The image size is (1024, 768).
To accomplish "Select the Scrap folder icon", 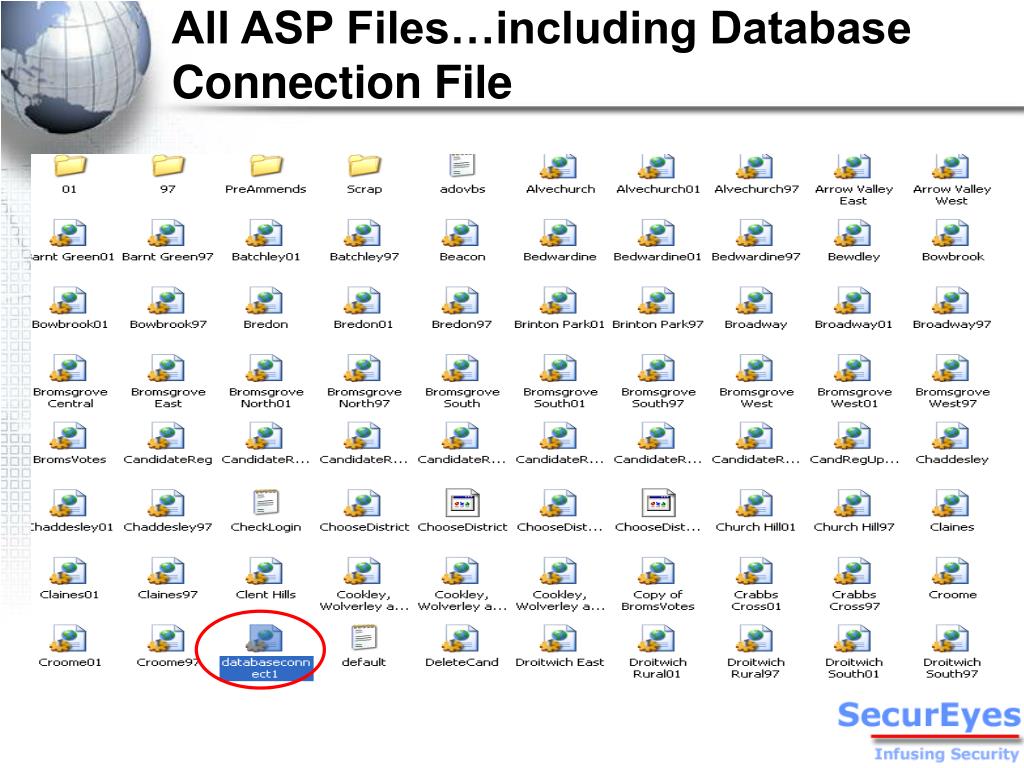I will (x=364, y=166).
